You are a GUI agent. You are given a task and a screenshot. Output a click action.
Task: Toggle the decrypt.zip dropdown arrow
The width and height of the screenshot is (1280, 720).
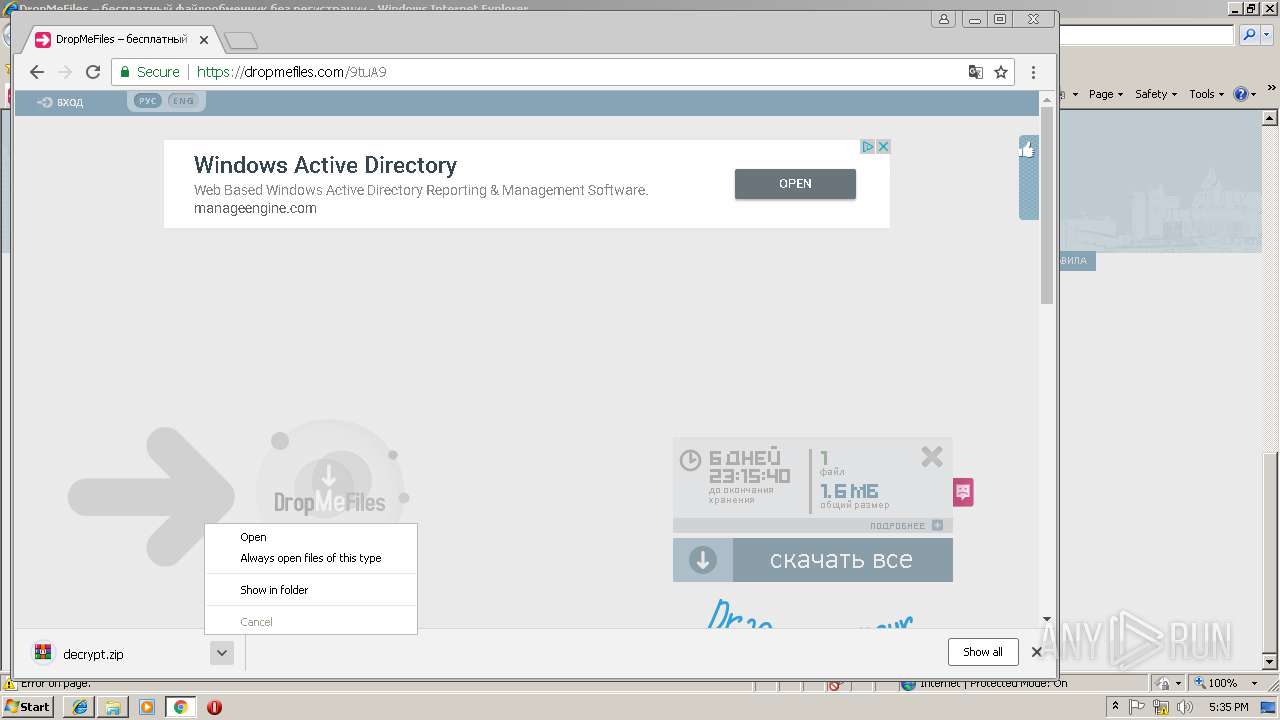click(x=222, y=653)
